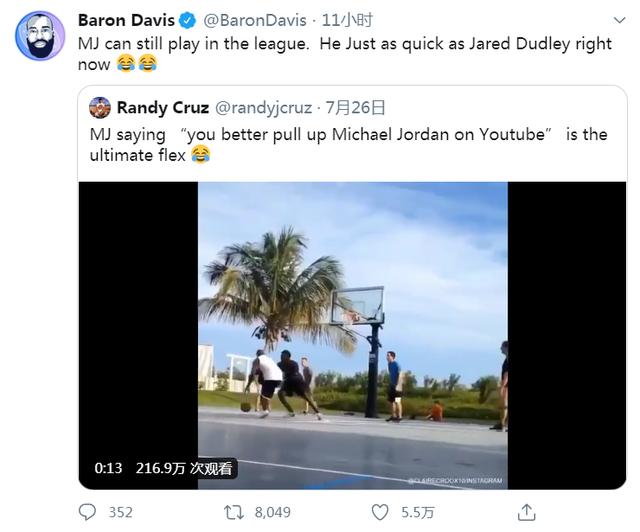
Task: Click the 8,049 retweets count
Action: point(273,512)
